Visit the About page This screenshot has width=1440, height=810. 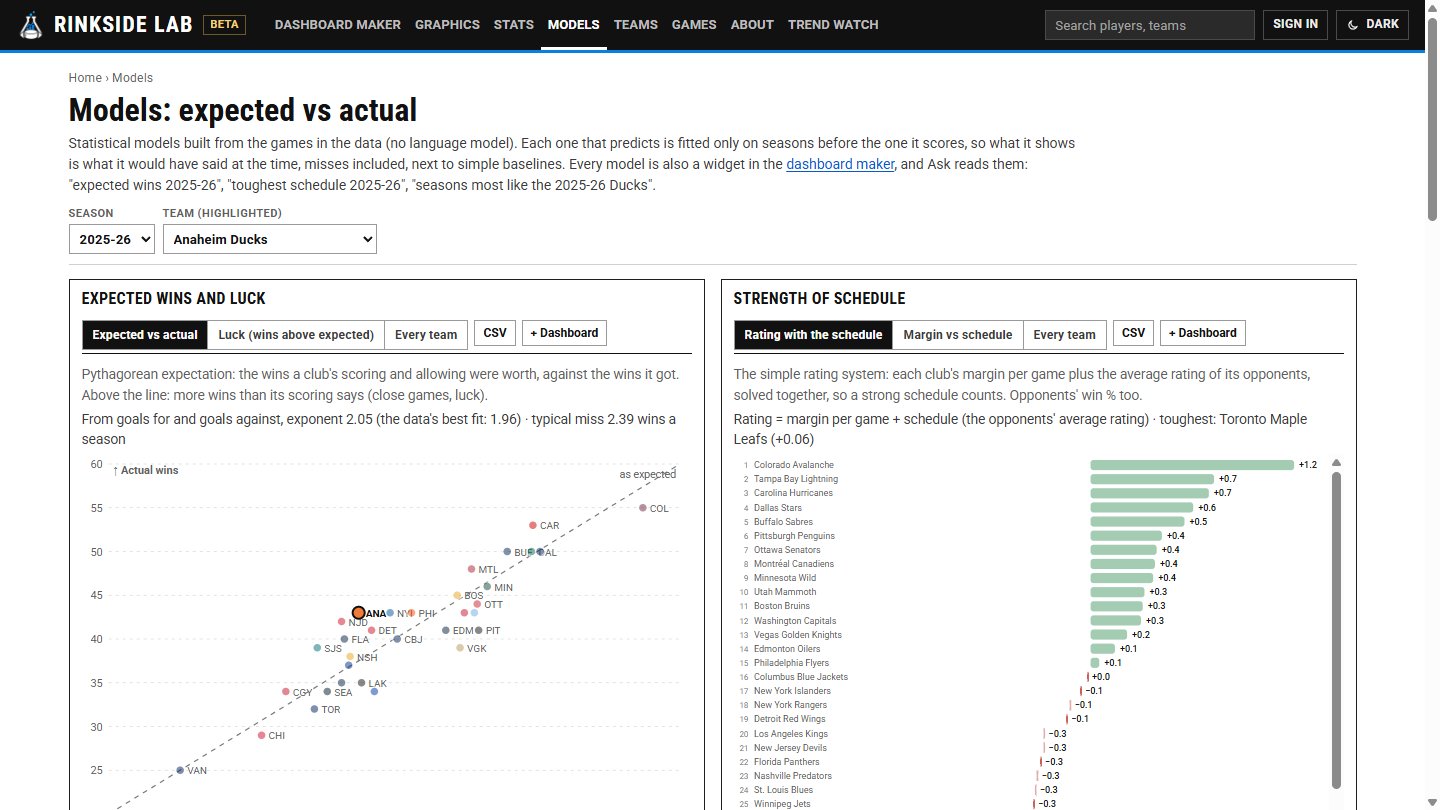[752, 25]
